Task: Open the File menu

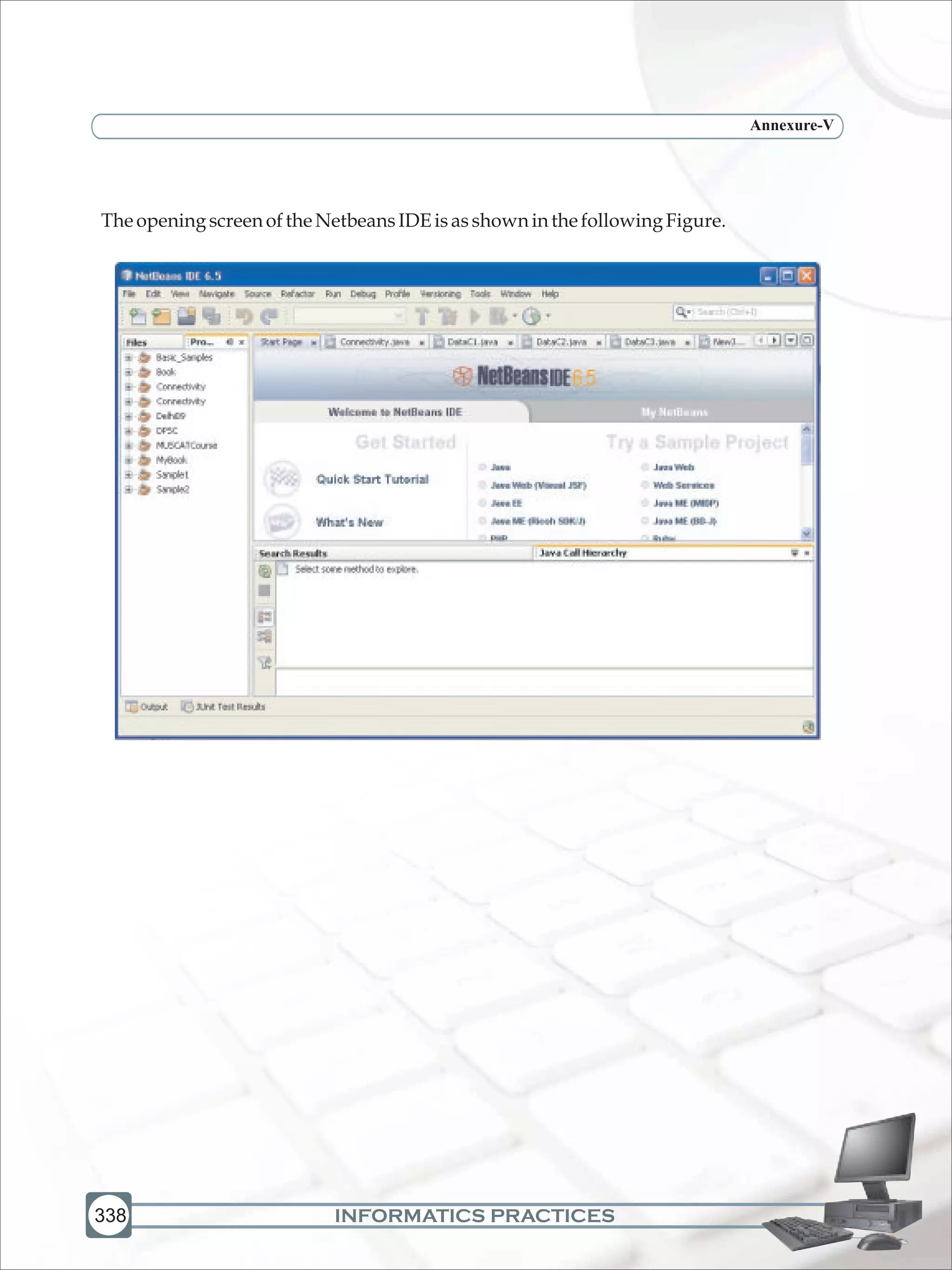Action: pyautogui.click(x=129, y=294)
